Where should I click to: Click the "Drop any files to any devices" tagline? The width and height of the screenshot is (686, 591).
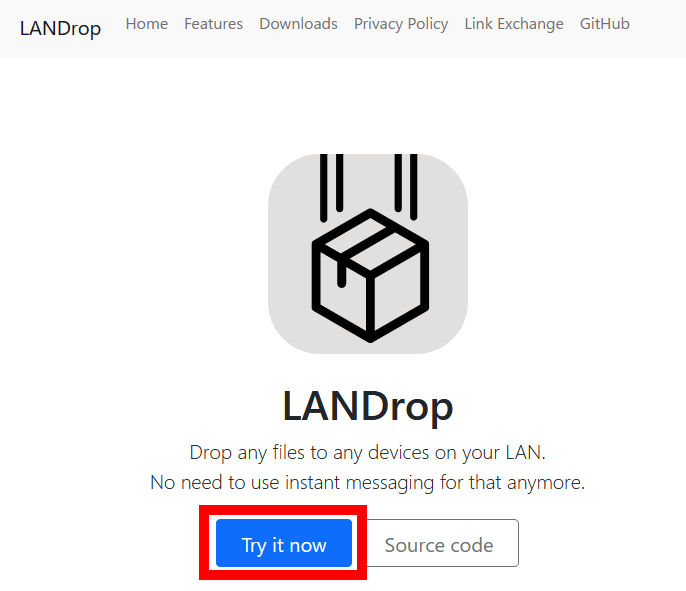click(x=368, y=452)
